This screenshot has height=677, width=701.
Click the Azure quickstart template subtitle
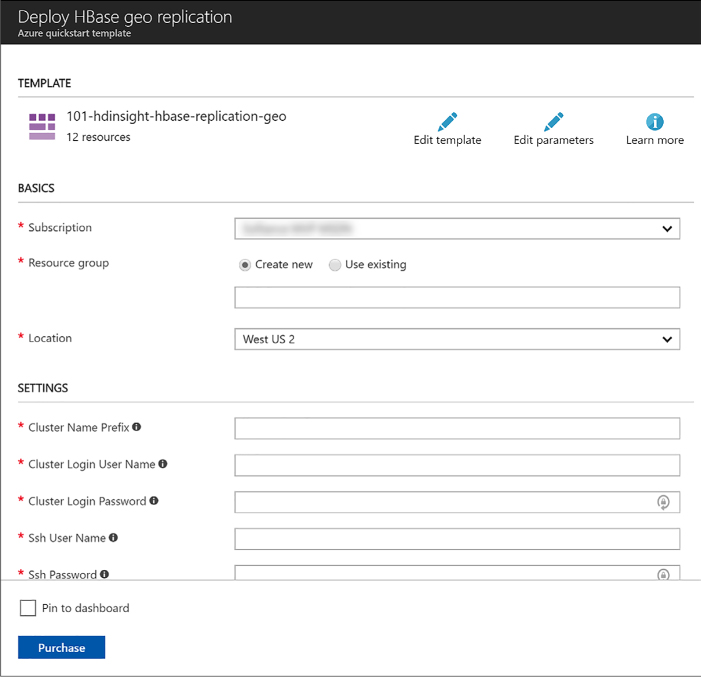(74, 34)
